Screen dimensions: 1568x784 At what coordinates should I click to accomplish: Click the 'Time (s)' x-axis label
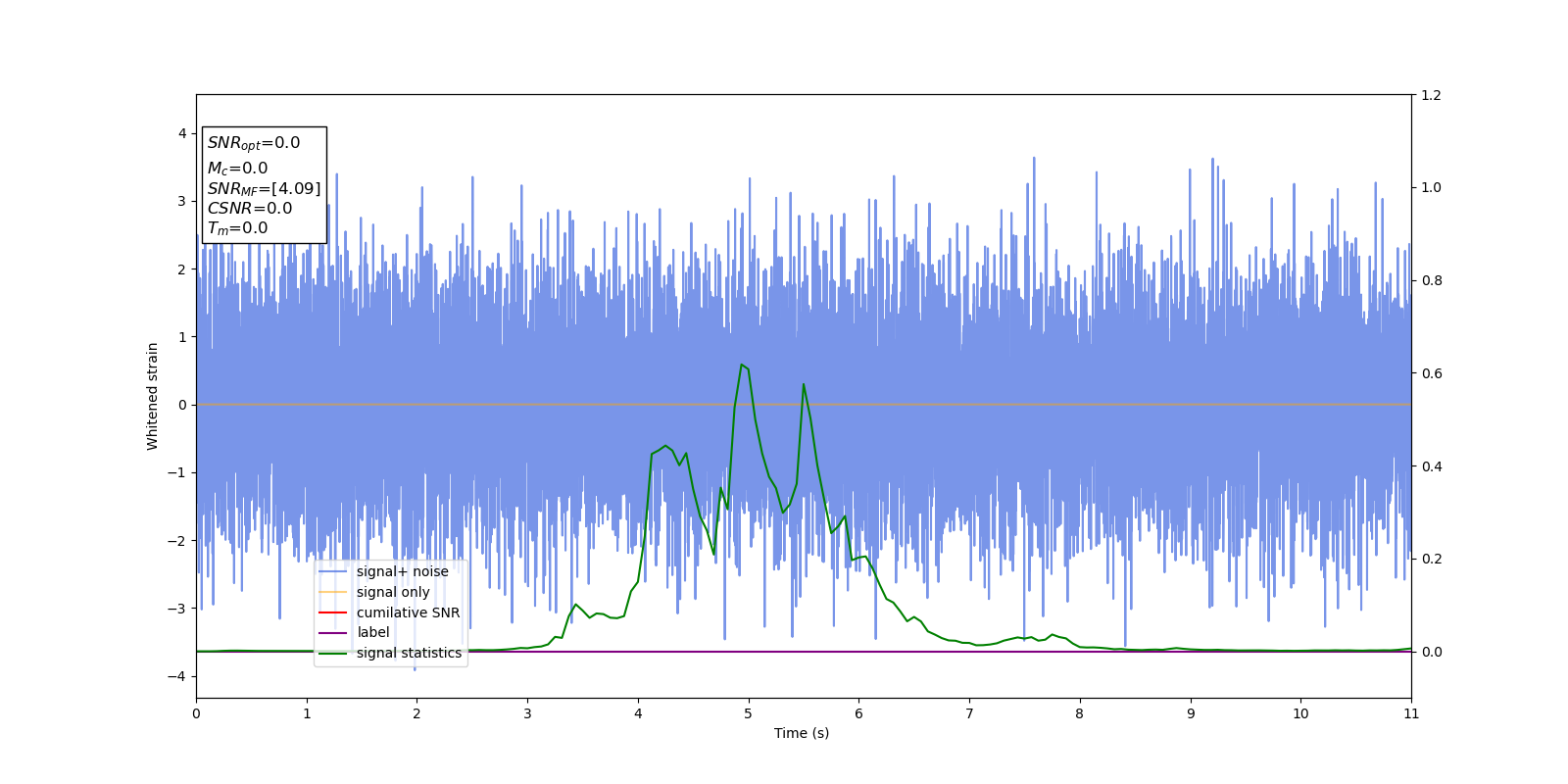point(802,733)
